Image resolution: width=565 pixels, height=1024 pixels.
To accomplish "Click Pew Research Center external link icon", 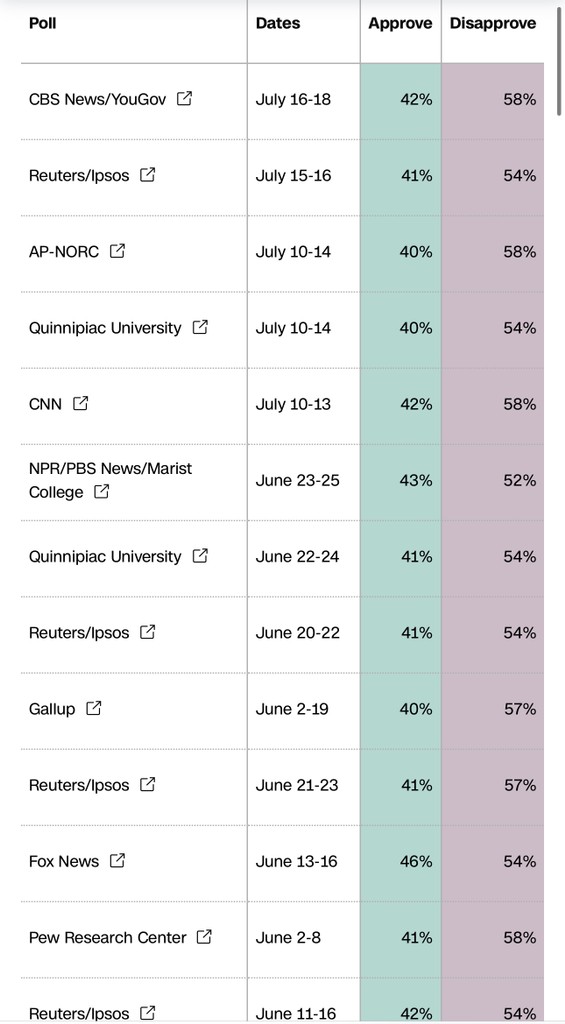I will coord(204,936).
